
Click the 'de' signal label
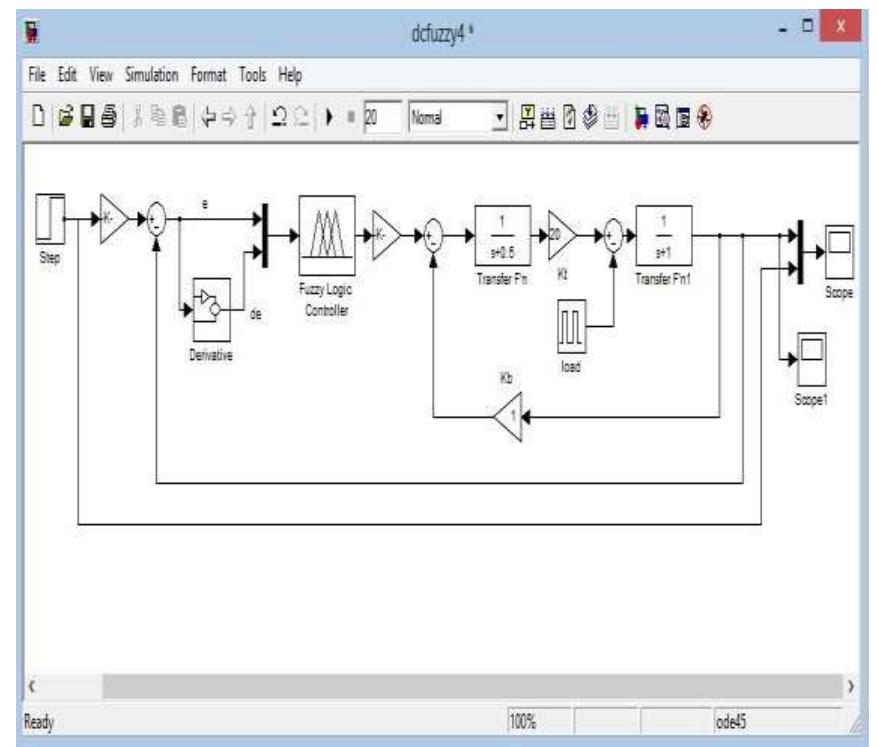255,314
